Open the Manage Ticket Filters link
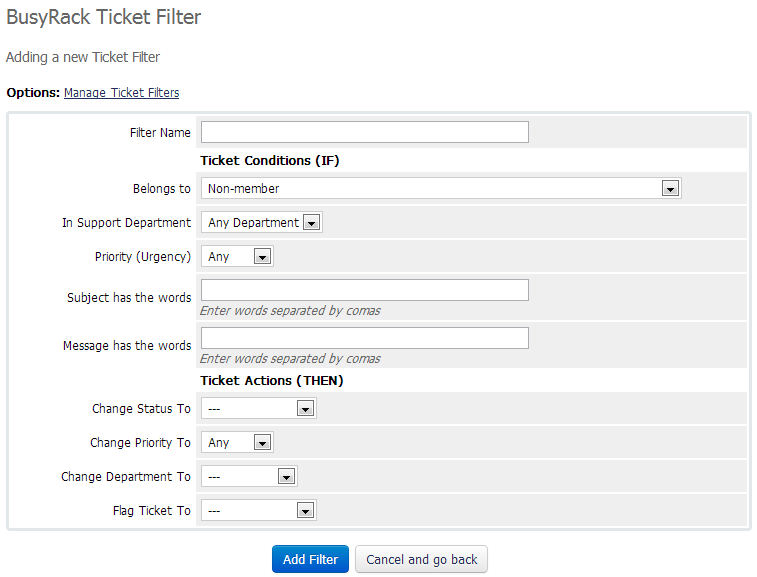The width and height of the screenshot is (757, 577). [121, 93]
